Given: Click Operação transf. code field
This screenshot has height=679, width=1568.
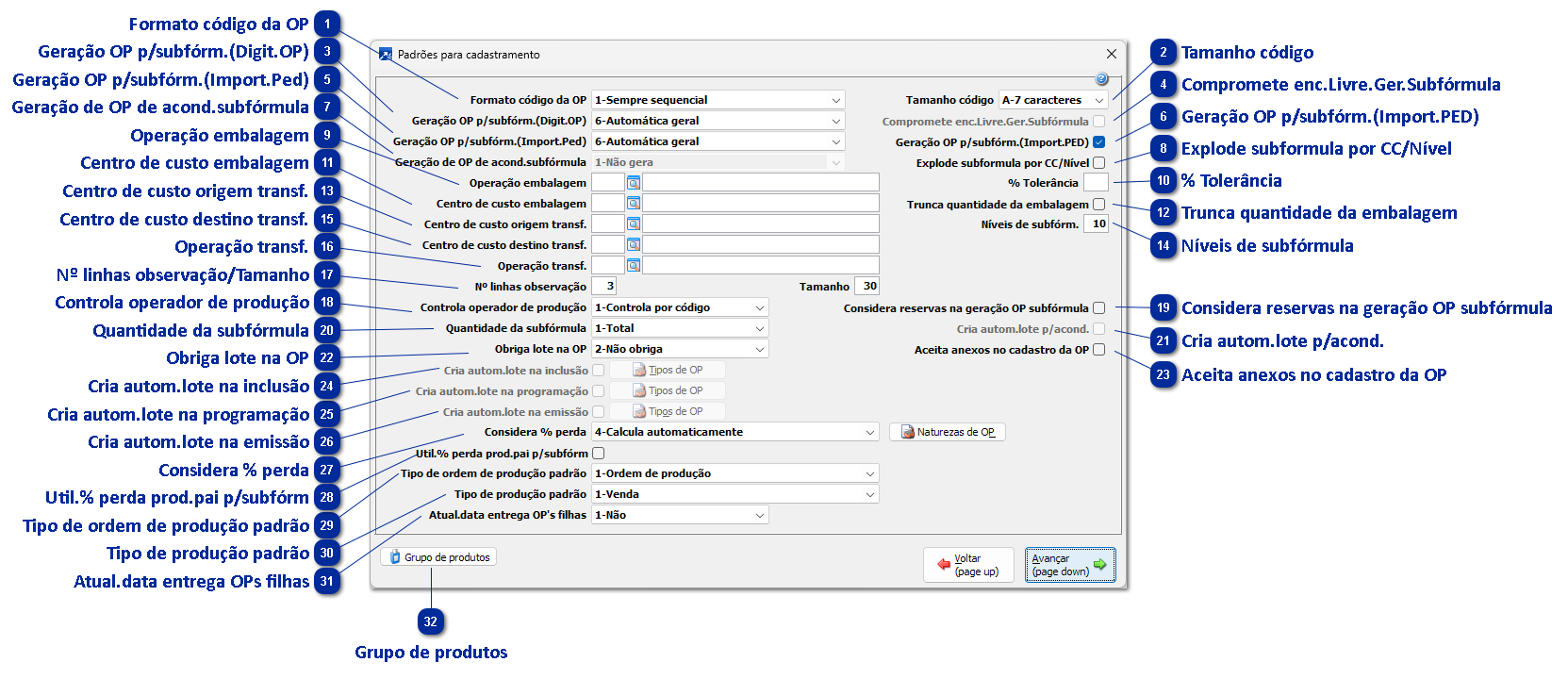Looking at the screenshot, I should click(x=608, y=266).
